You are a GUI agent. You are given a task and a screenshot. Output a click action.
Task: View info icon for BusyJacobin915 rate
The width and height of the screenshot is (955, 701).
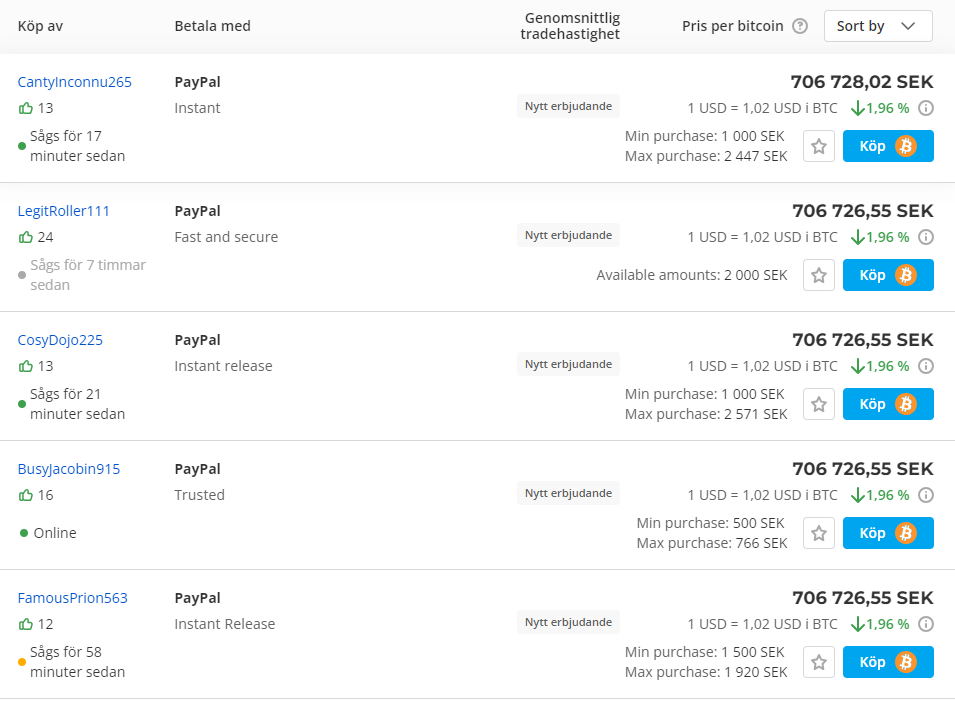(x=926, y=495)
